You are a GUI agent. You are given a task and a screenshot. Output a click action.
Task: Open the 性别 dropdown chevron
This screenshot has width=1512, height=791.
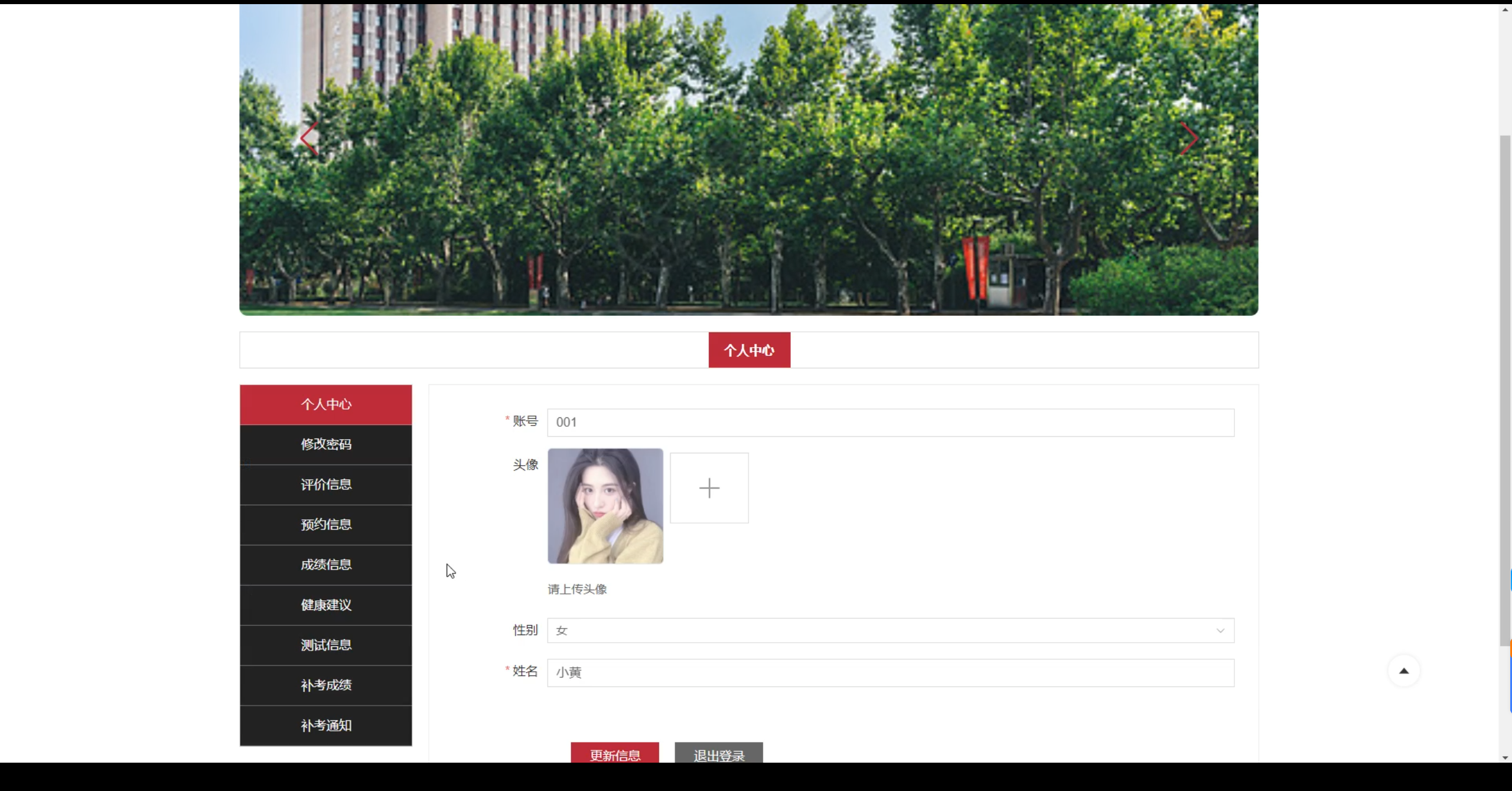tap(1220, 631)
